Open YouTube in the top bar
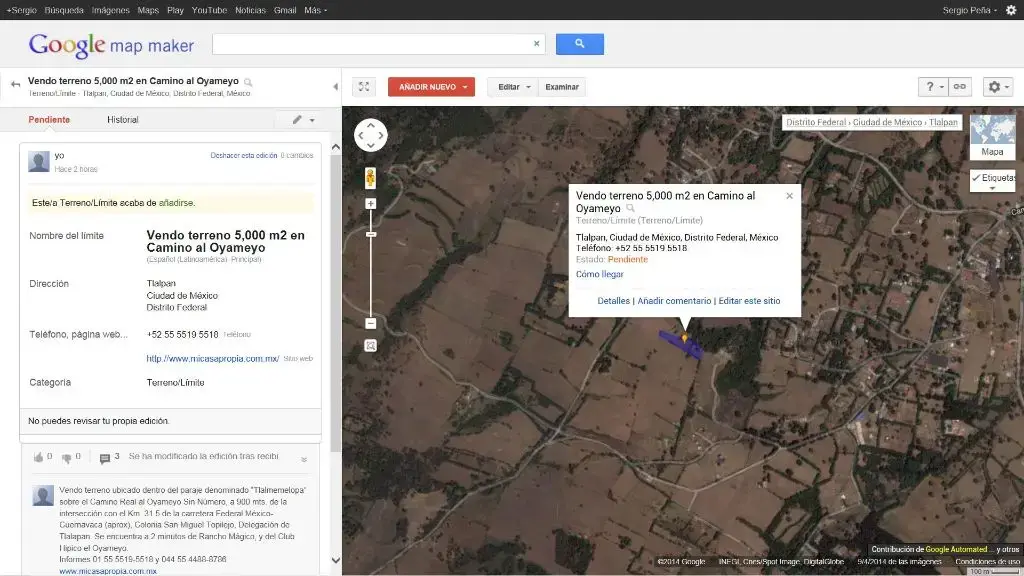This screenshot has height=576, width=1024. point(209,10)
